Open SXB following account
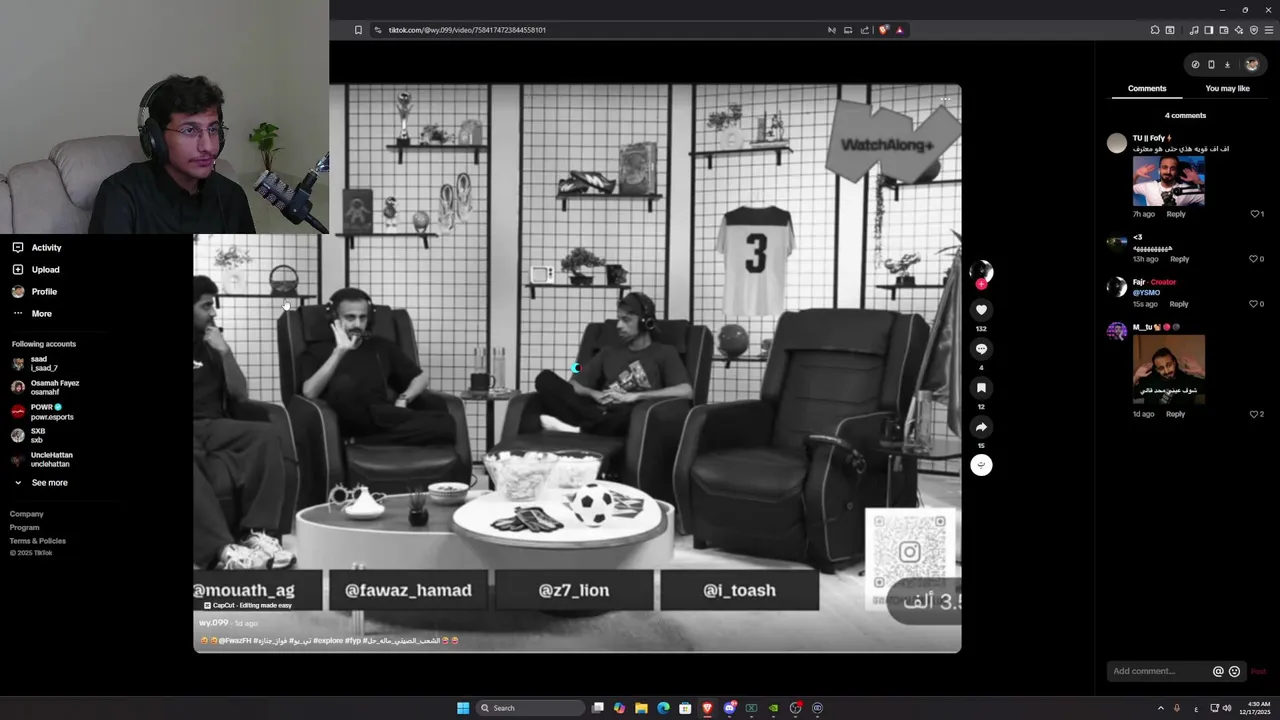This screenshot has height=720, width=1280. pos(29,436)
